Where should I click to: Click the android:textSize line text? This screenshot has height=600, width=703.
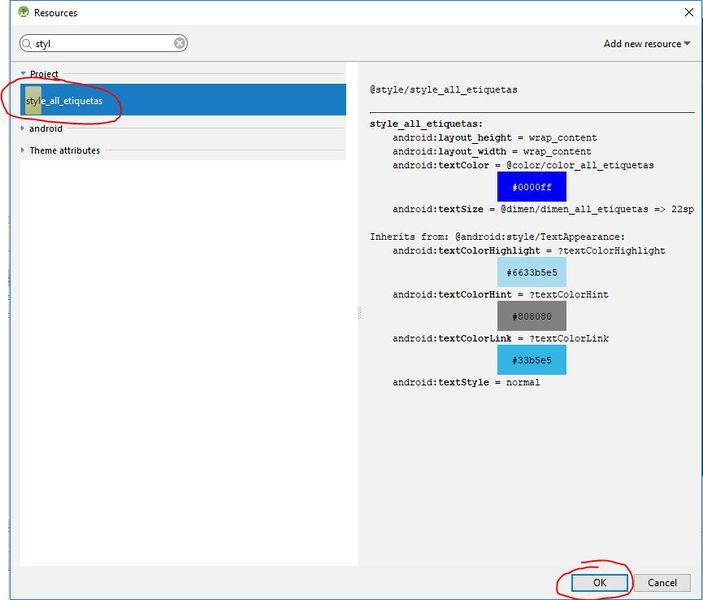543,209
